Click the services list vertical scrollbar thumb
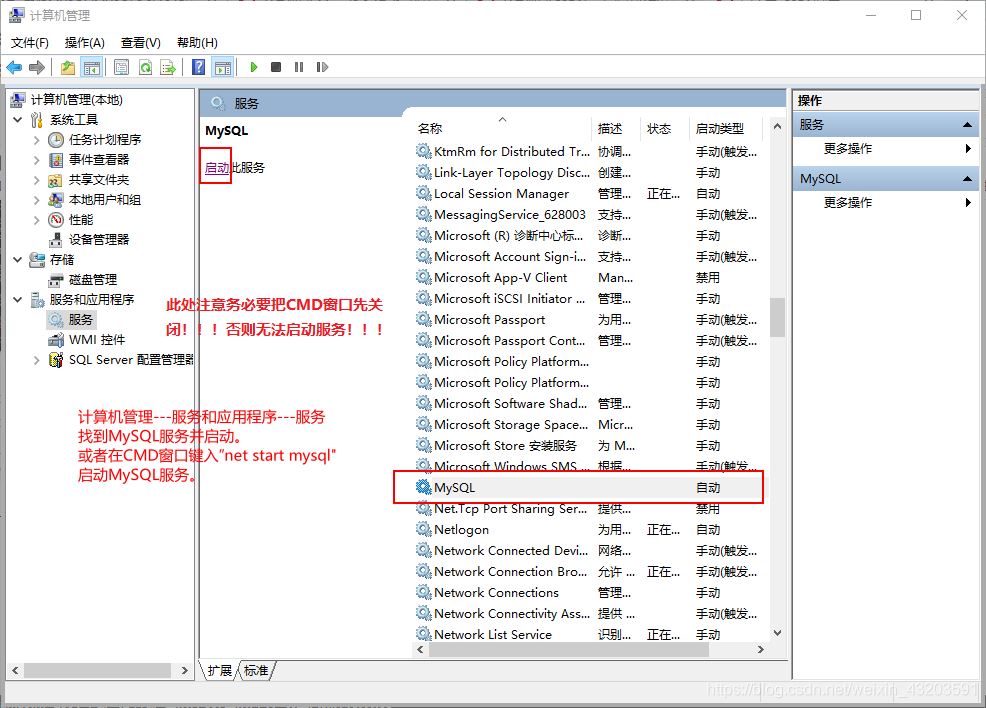This screenshot has width=986, height=708. (777, 317)
